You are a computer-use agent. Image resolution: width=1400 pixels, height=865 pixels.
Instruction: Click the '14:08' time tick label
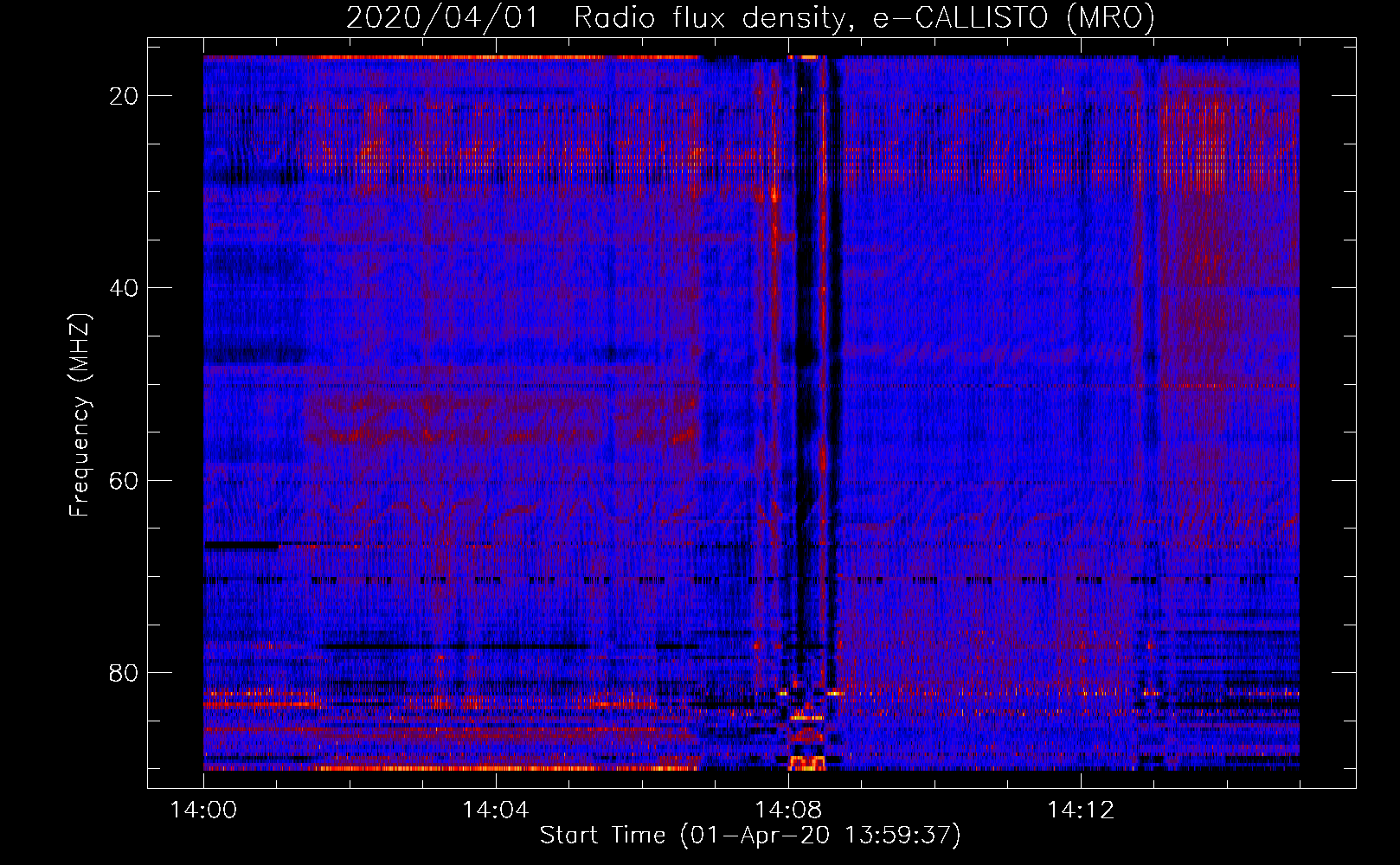pos(788,811)
